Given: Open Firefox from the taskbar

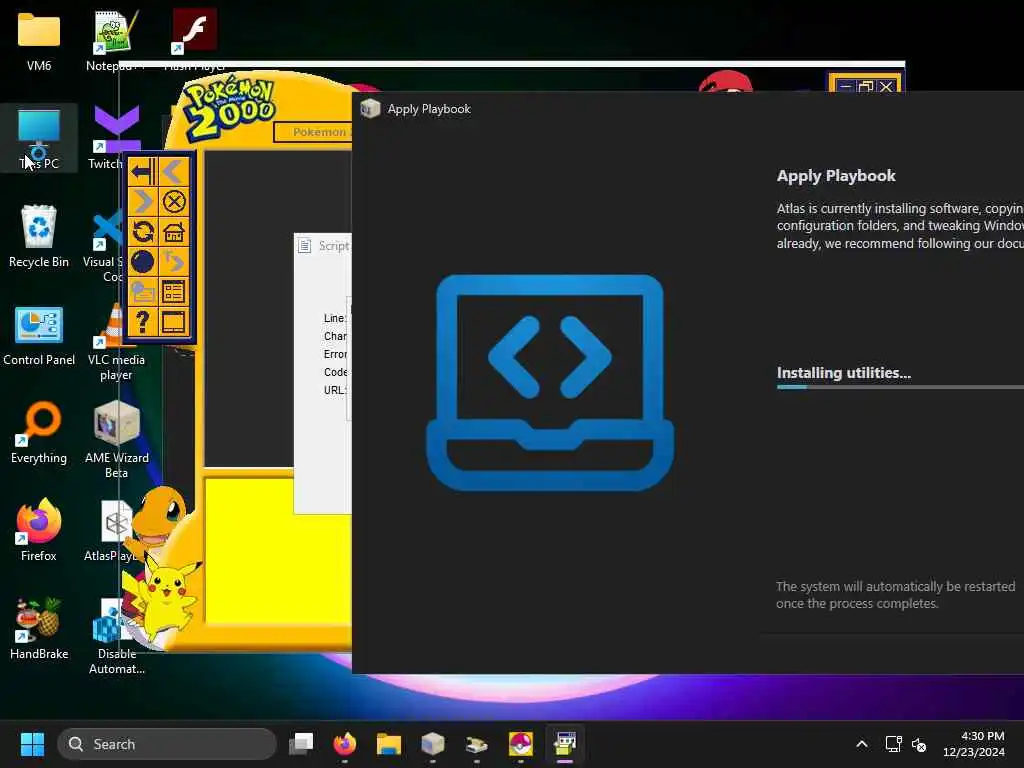Looking at the screenshot, I should 345,744.
